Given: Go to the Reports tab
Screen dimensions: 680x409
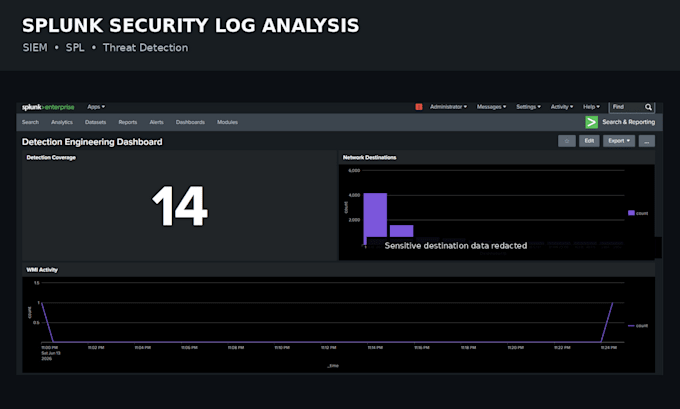Looking at the screenshot, I should click(128, 122).
